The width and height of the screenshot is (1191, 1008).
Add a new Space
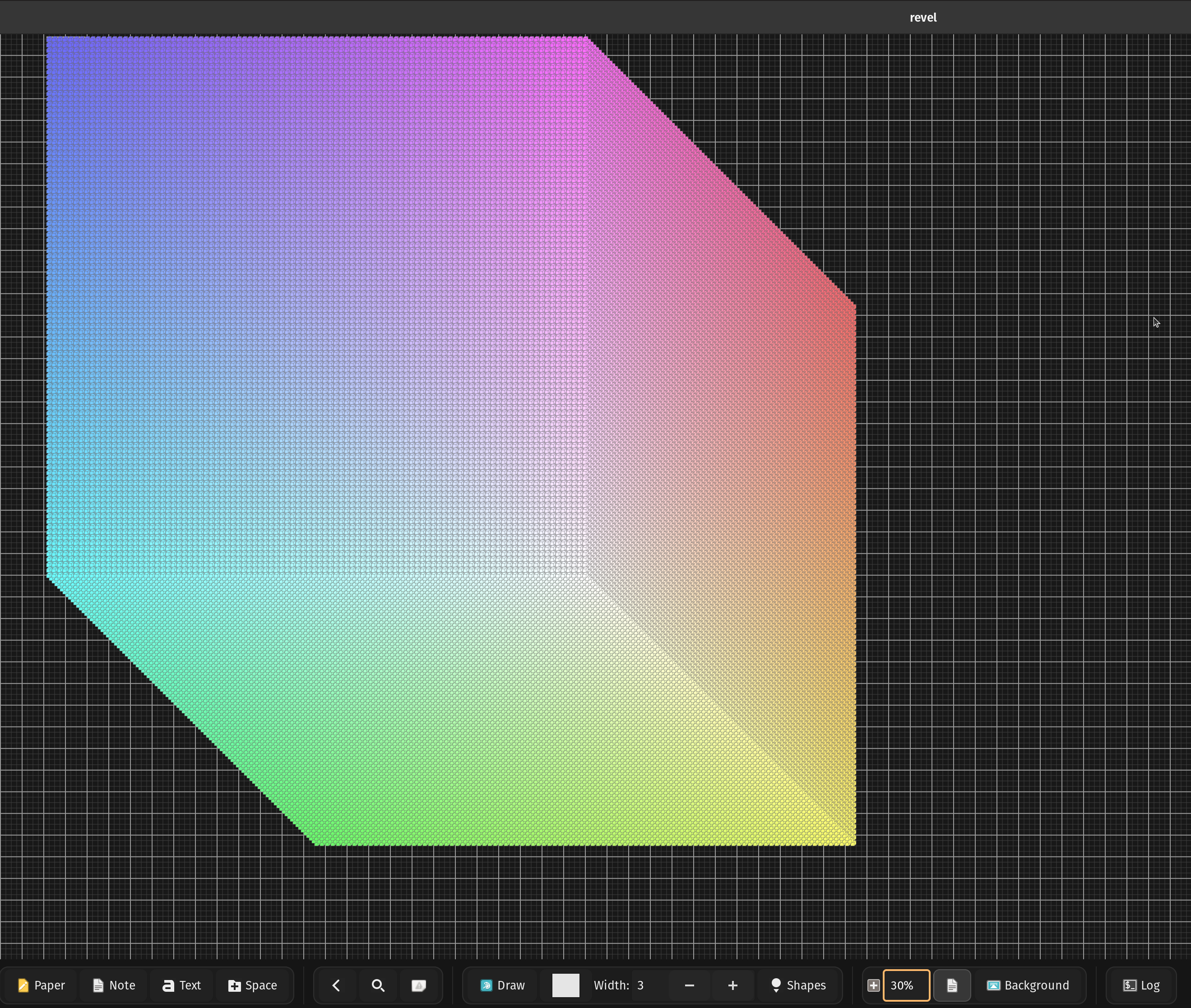point(253,985)
